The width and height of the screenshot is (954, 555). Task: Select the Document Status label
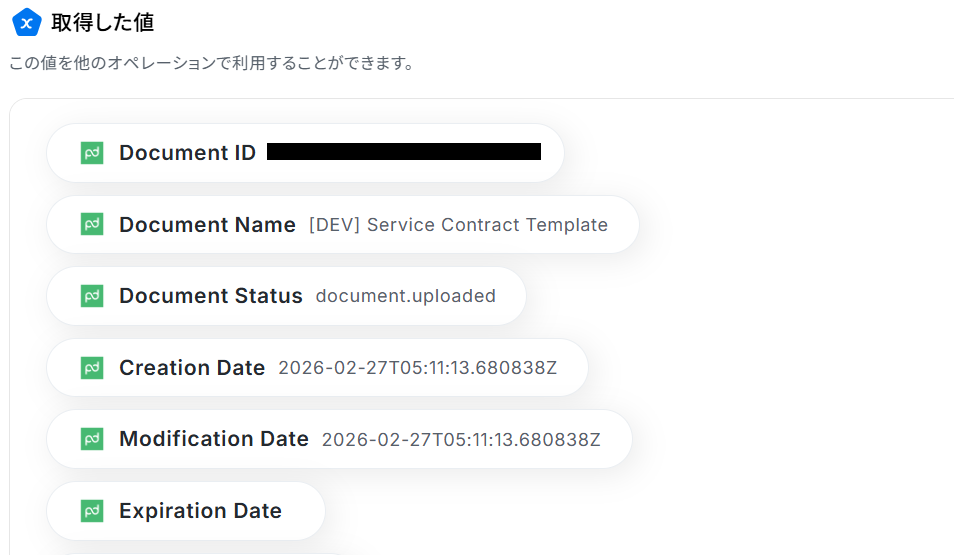[x=210, y=296]
